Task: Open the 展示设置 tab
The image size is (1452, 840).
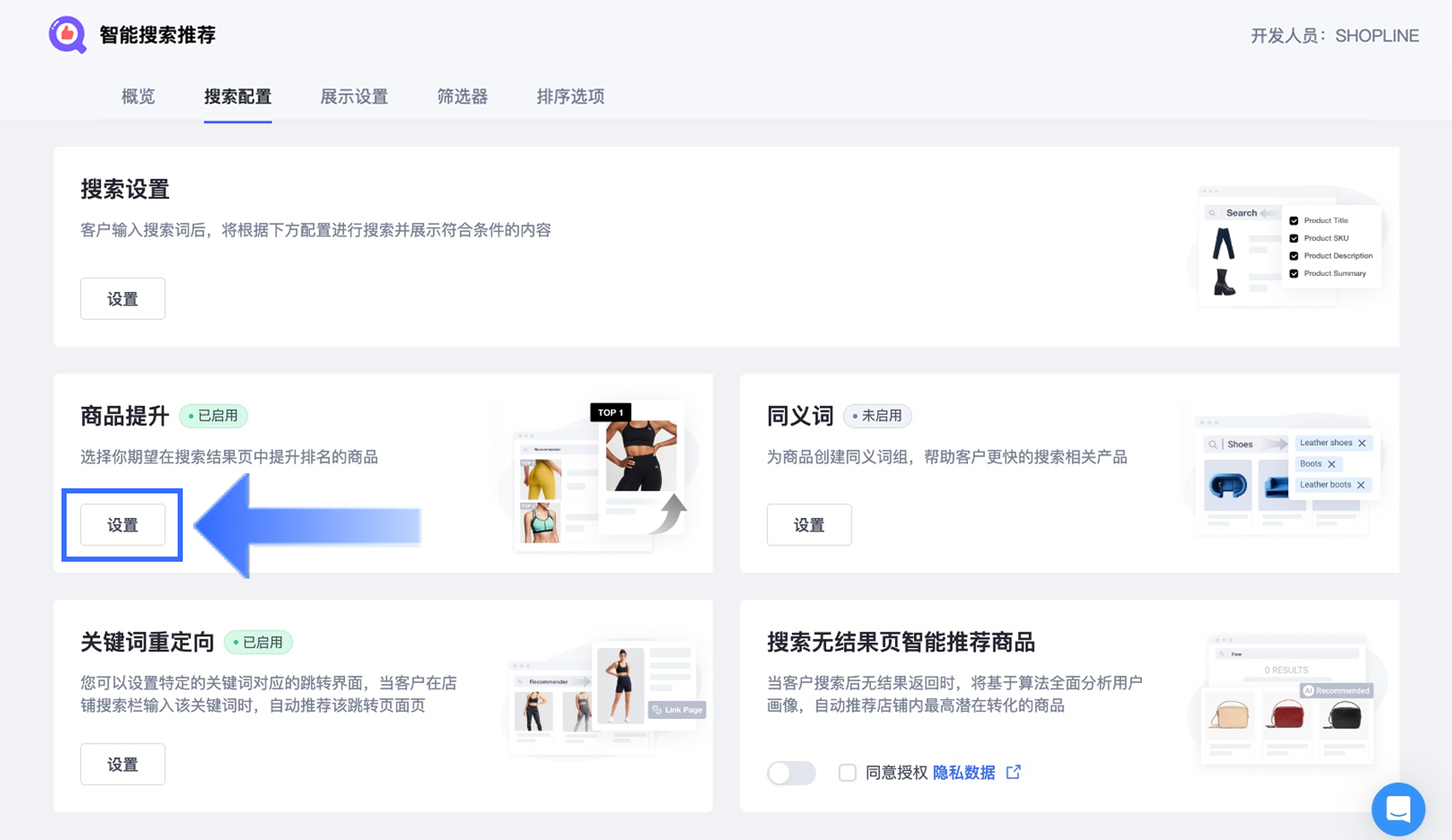Action: [x=354, y=96]
